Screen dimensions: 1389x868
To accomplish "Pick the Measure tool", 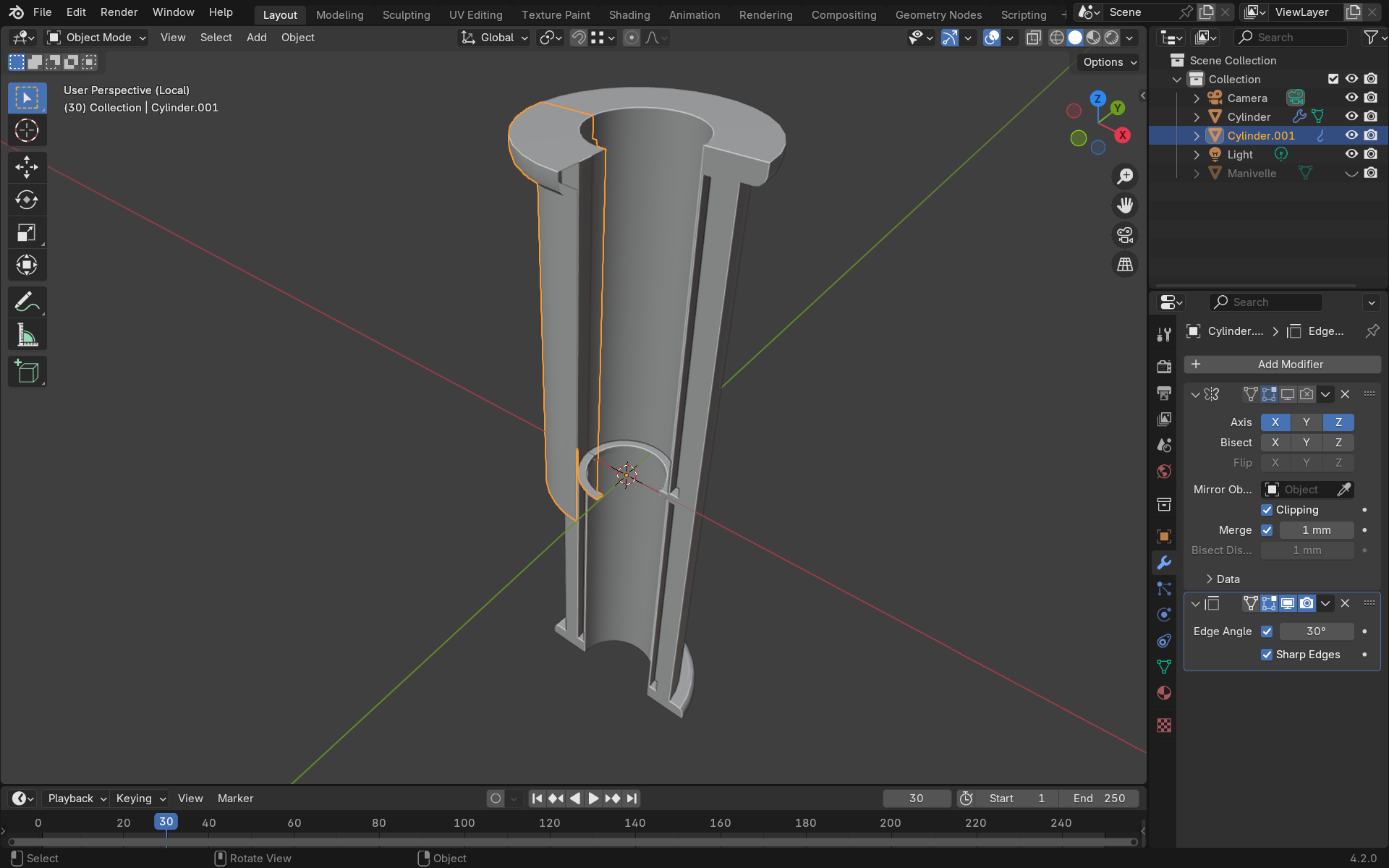I will [x=27, y=336].
